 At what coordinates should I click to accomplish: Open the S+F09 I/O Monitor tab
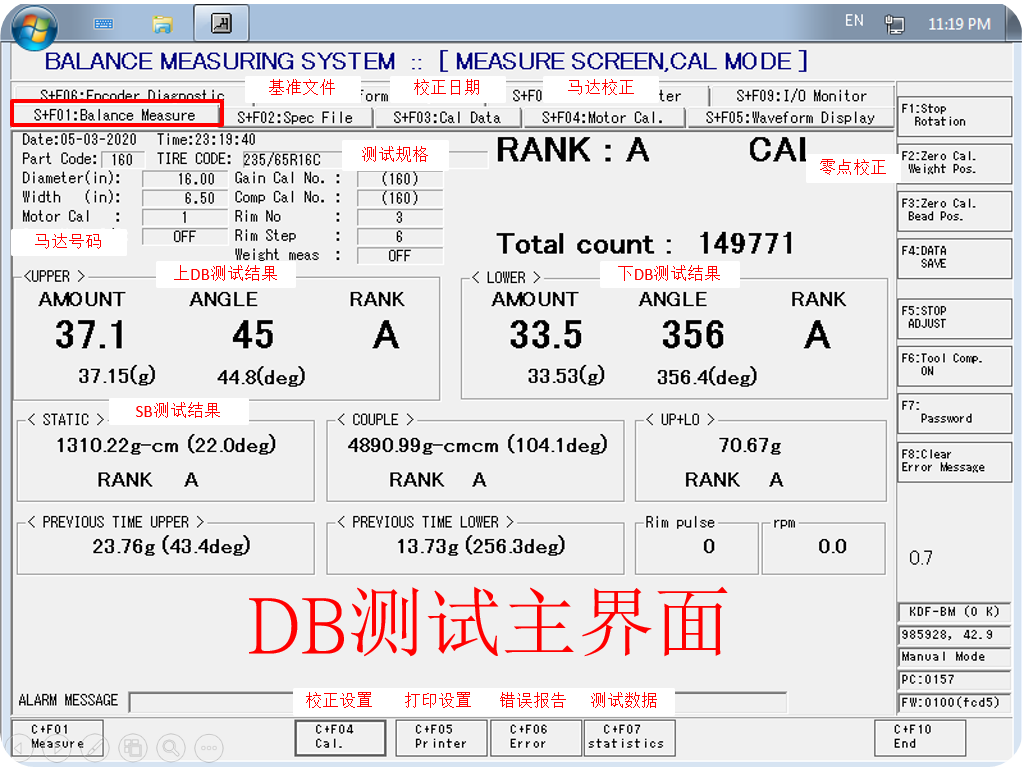coord(801,96)
